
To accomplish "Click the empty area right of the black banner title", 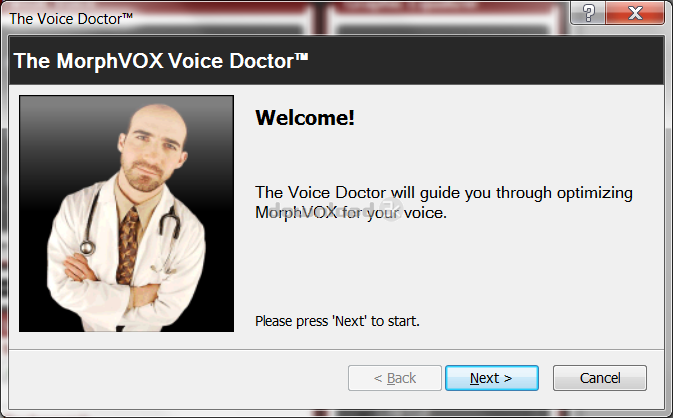I will click(x=485, y=61).
